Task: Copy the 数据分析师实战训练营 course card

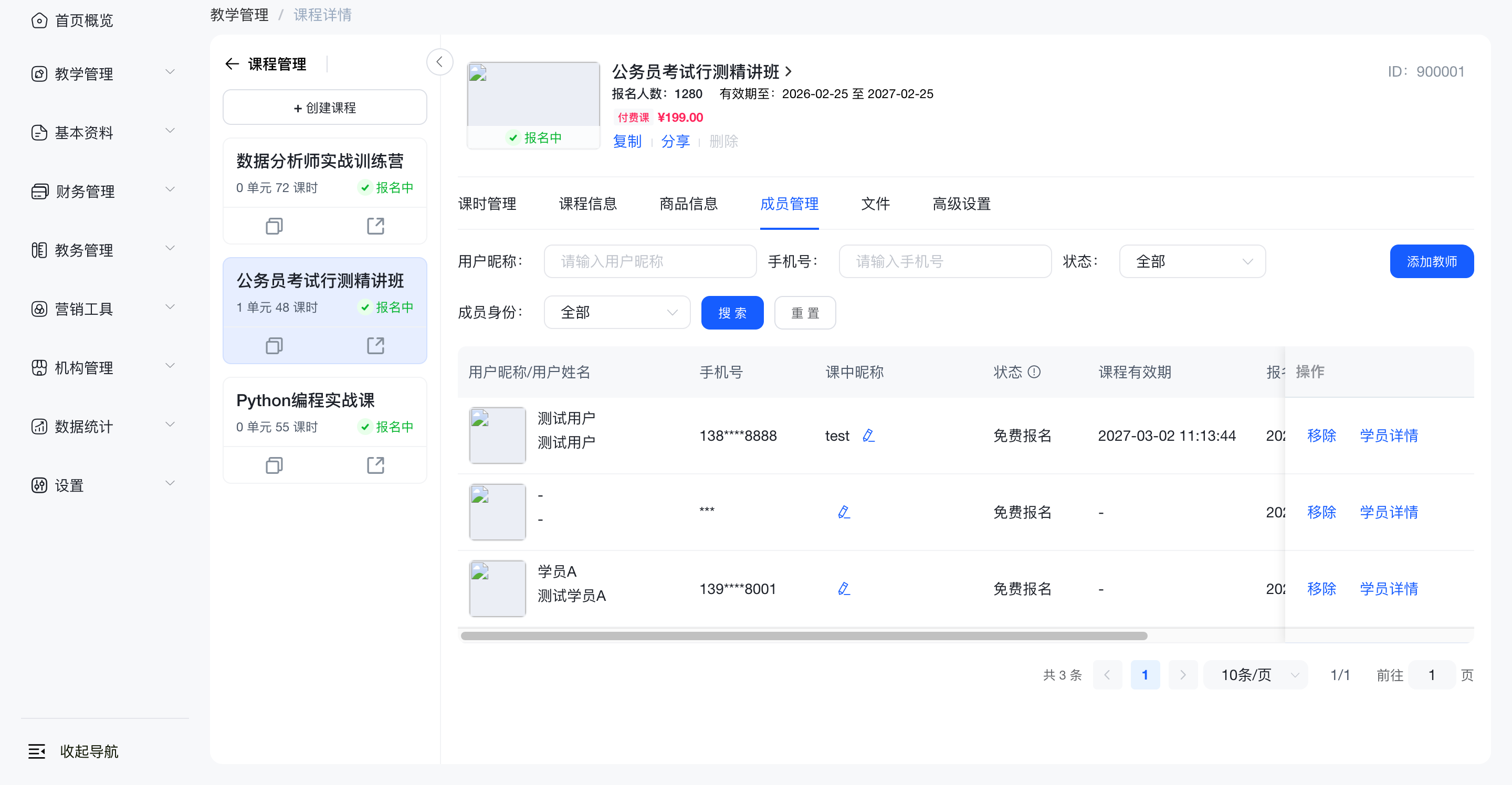Action: (274, 226)
